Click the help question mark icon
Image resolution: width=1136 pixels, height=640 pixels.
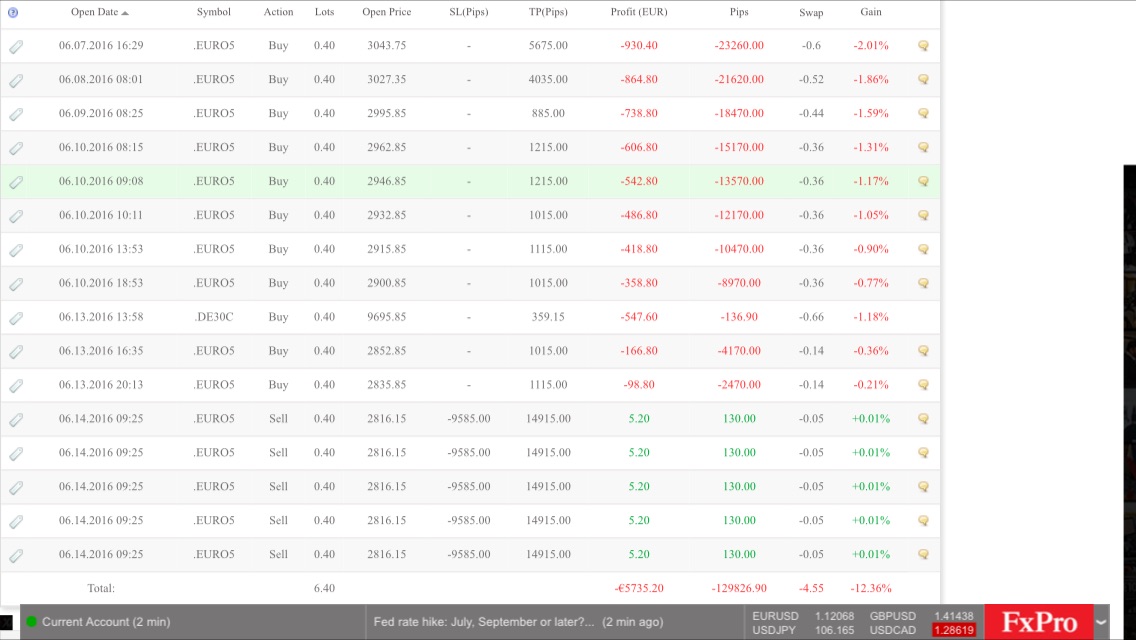(x=12, y=13)
